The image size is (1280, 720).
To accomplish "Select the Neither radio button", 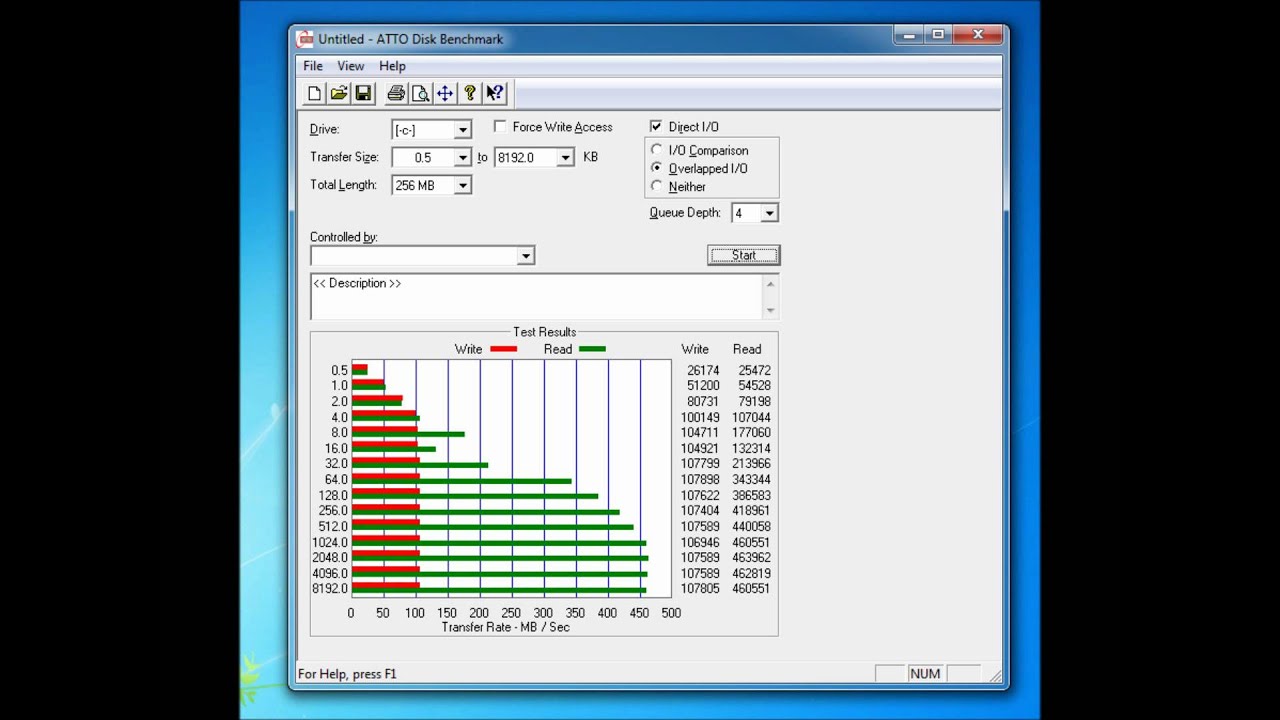I will (x=657, y=186).
